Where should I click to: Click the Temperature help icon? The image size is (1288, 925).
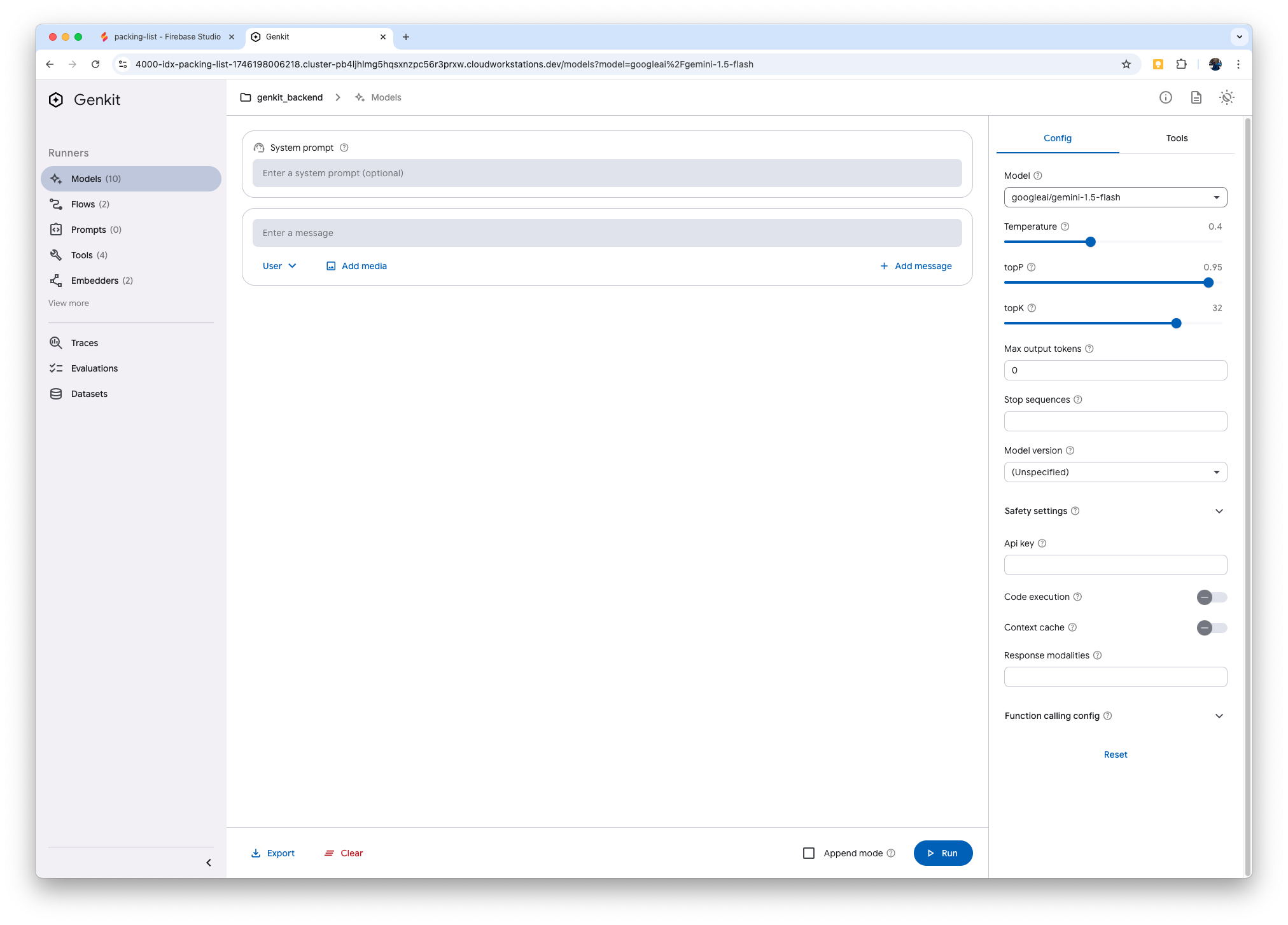[1065, 226]
